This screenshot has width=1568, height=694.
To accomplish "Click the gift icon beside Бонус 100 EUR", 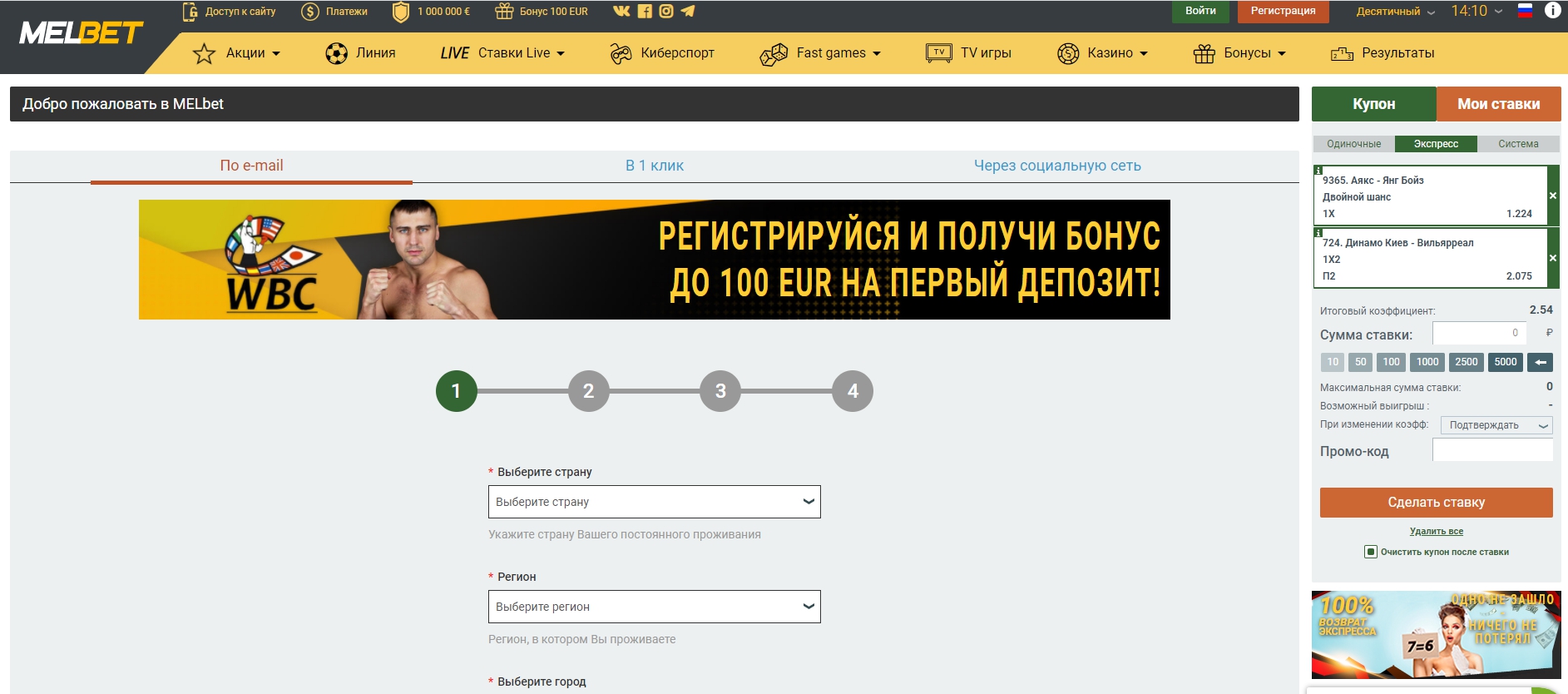I will 504,12.
